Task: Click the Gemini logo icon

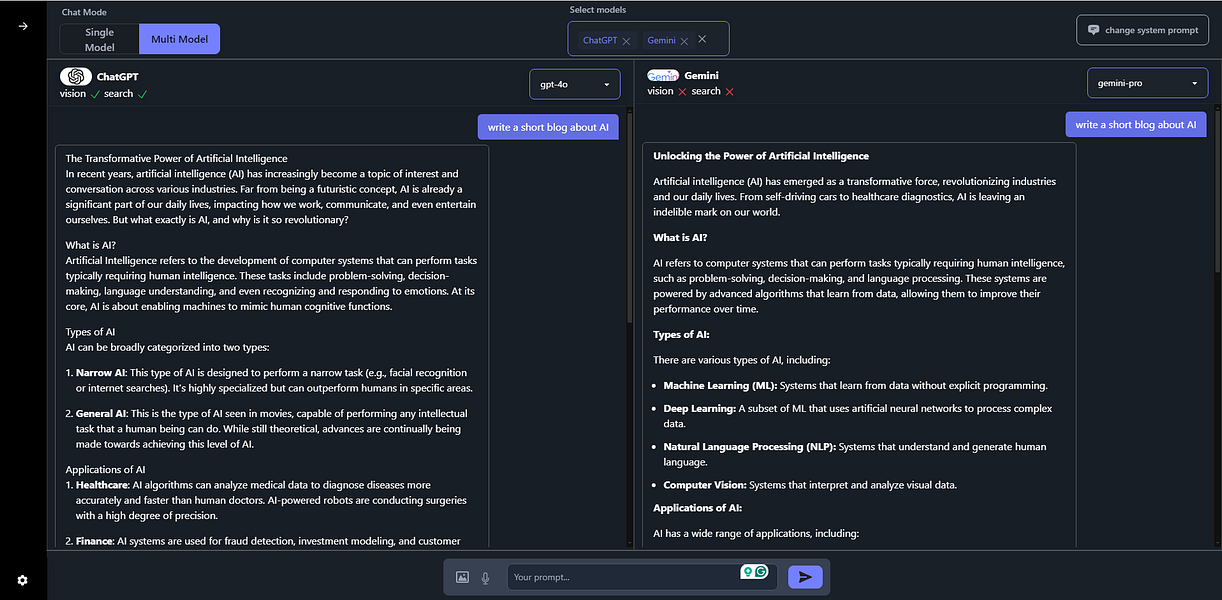Action: [x=663, y=75]
